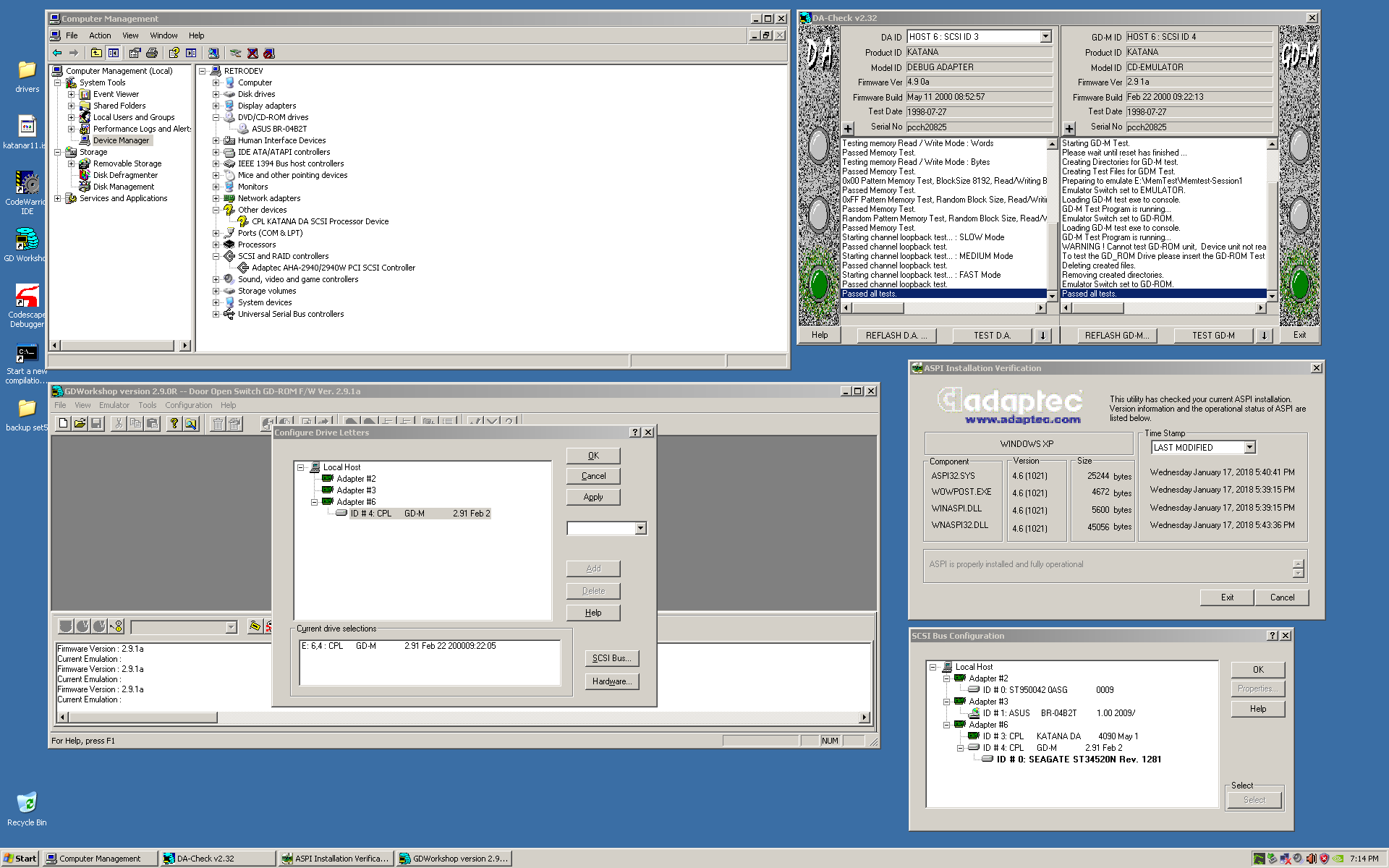1389x868 pixels.
Task: Open the Action menu in Computer Management
Action: coord(100,35)
